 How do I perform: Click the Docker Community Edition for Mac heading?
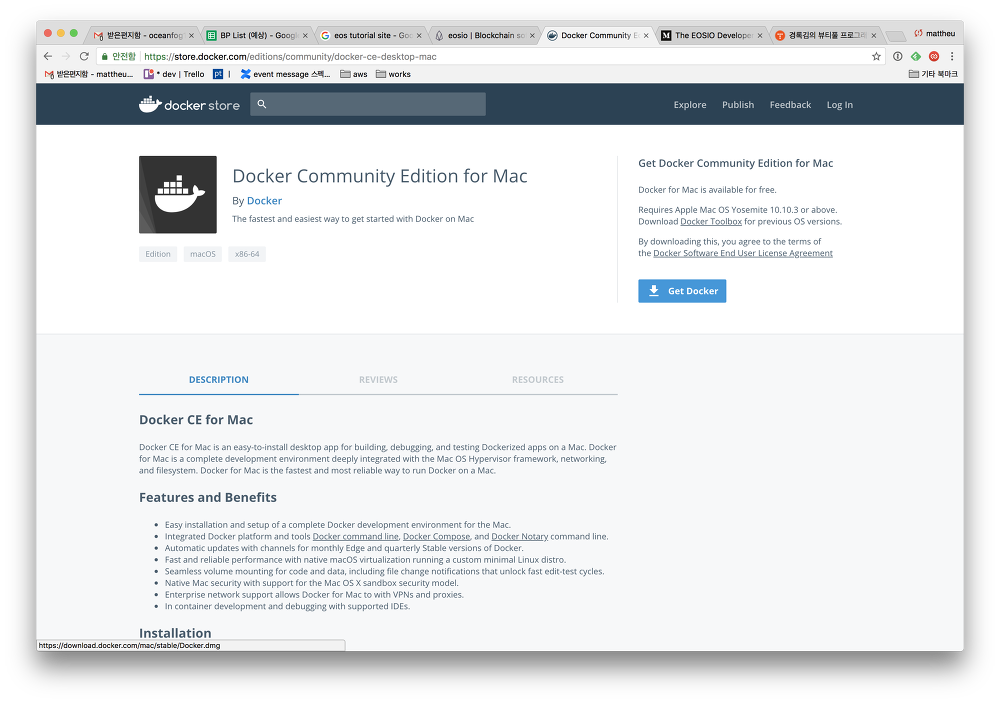point(379,176)
